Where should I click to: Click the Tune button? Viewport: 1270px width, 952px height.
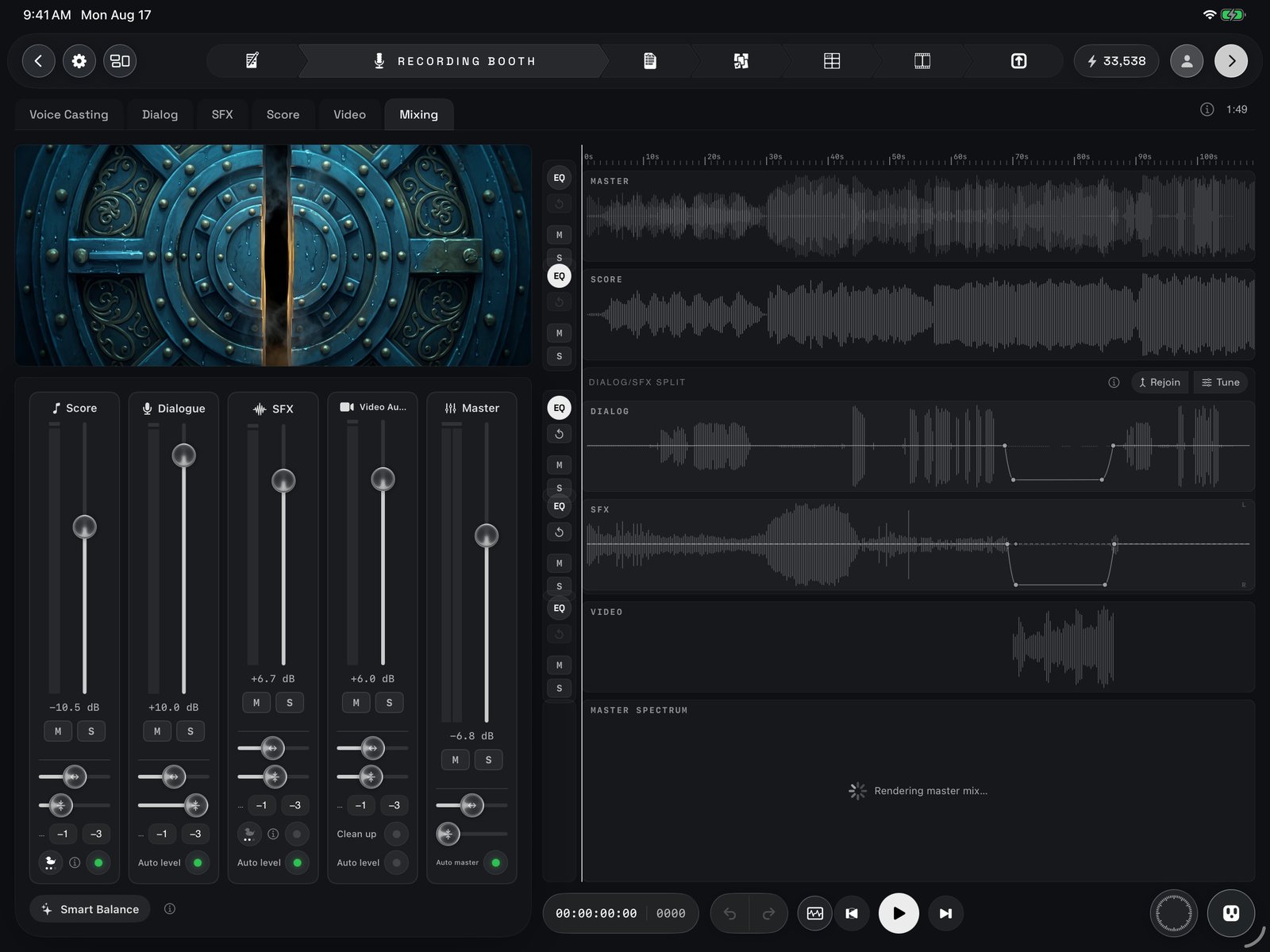[1221, 382]
